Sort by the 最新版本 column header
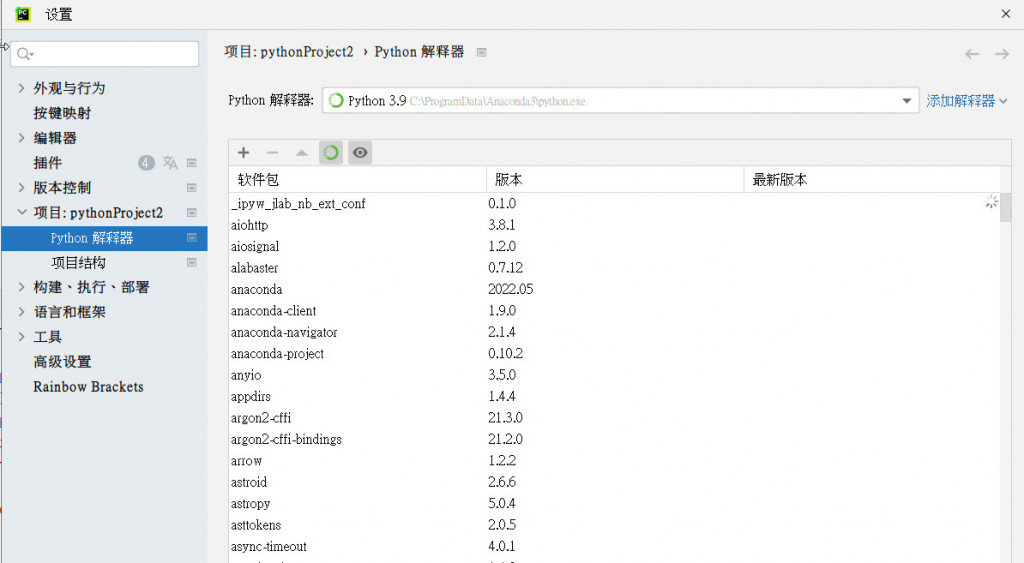Viewport: 1024px width, 563px height. tap(872, 180)
